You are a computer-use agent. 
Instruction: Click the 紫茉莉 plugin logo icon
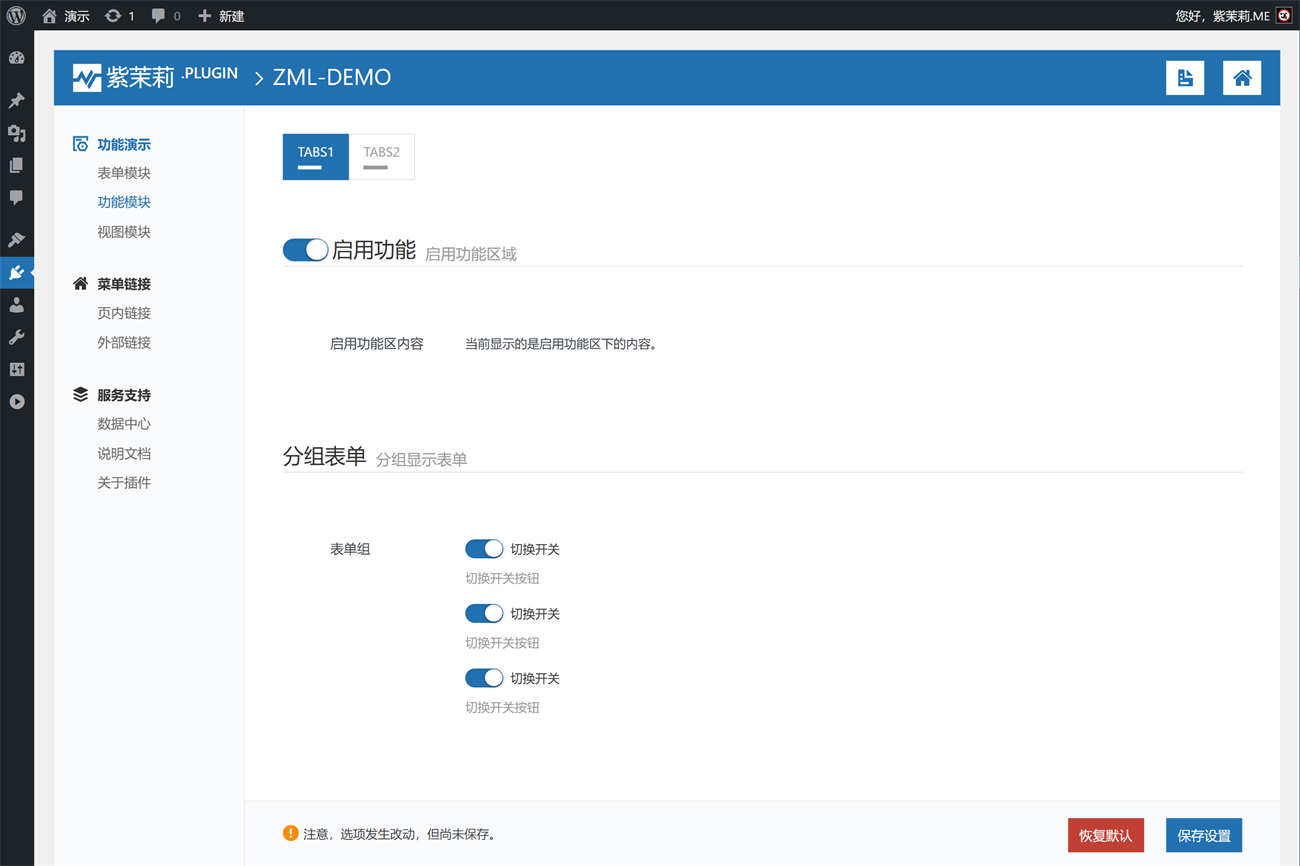[x=87, y=78]
